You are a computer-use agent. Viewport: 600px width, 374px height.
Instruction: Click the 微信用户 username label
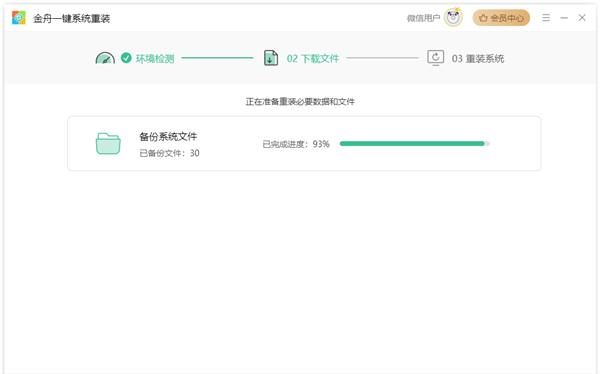(x=423, y=18)
